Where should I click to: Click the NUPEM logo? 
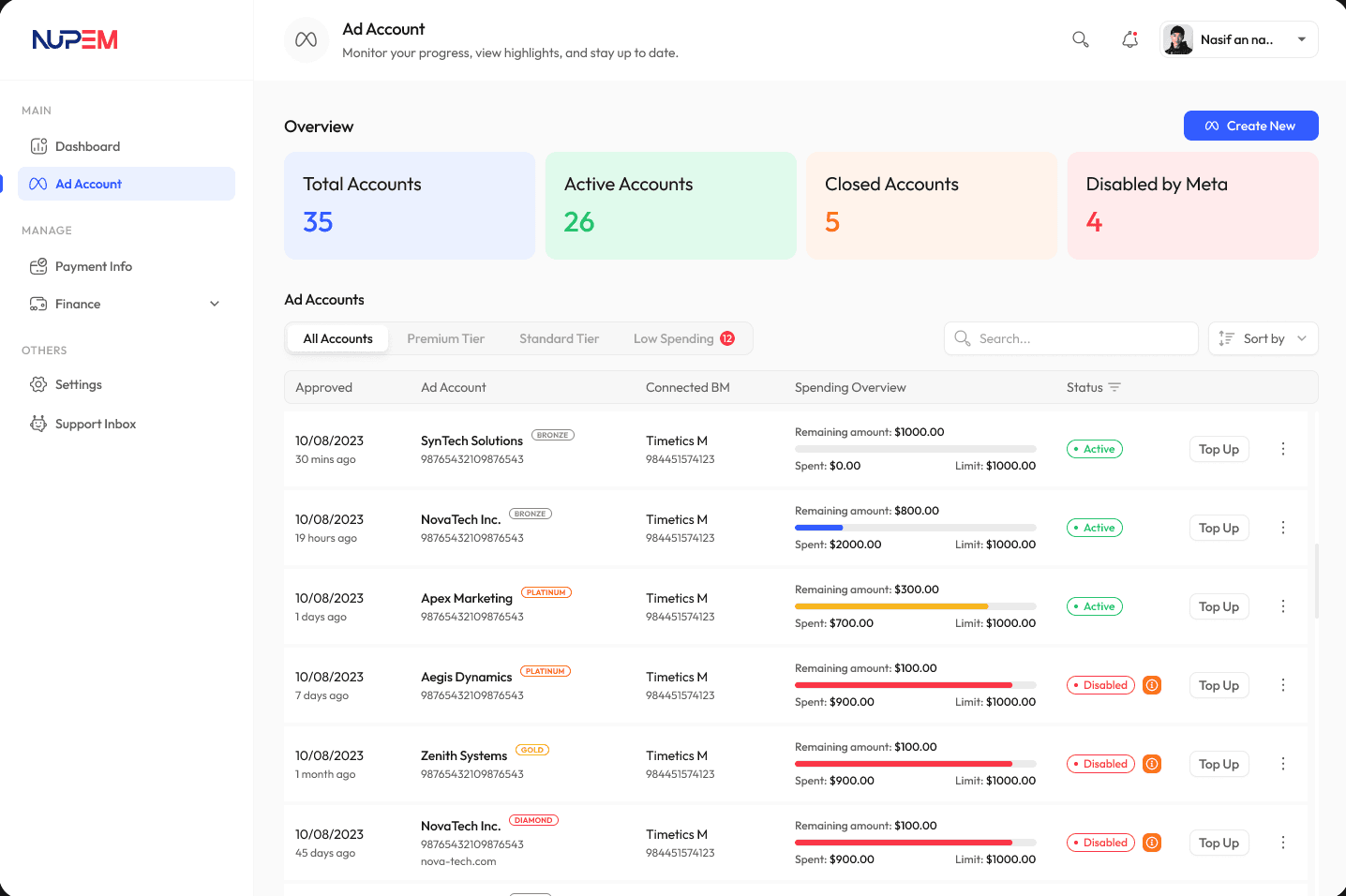click(75, 39)
